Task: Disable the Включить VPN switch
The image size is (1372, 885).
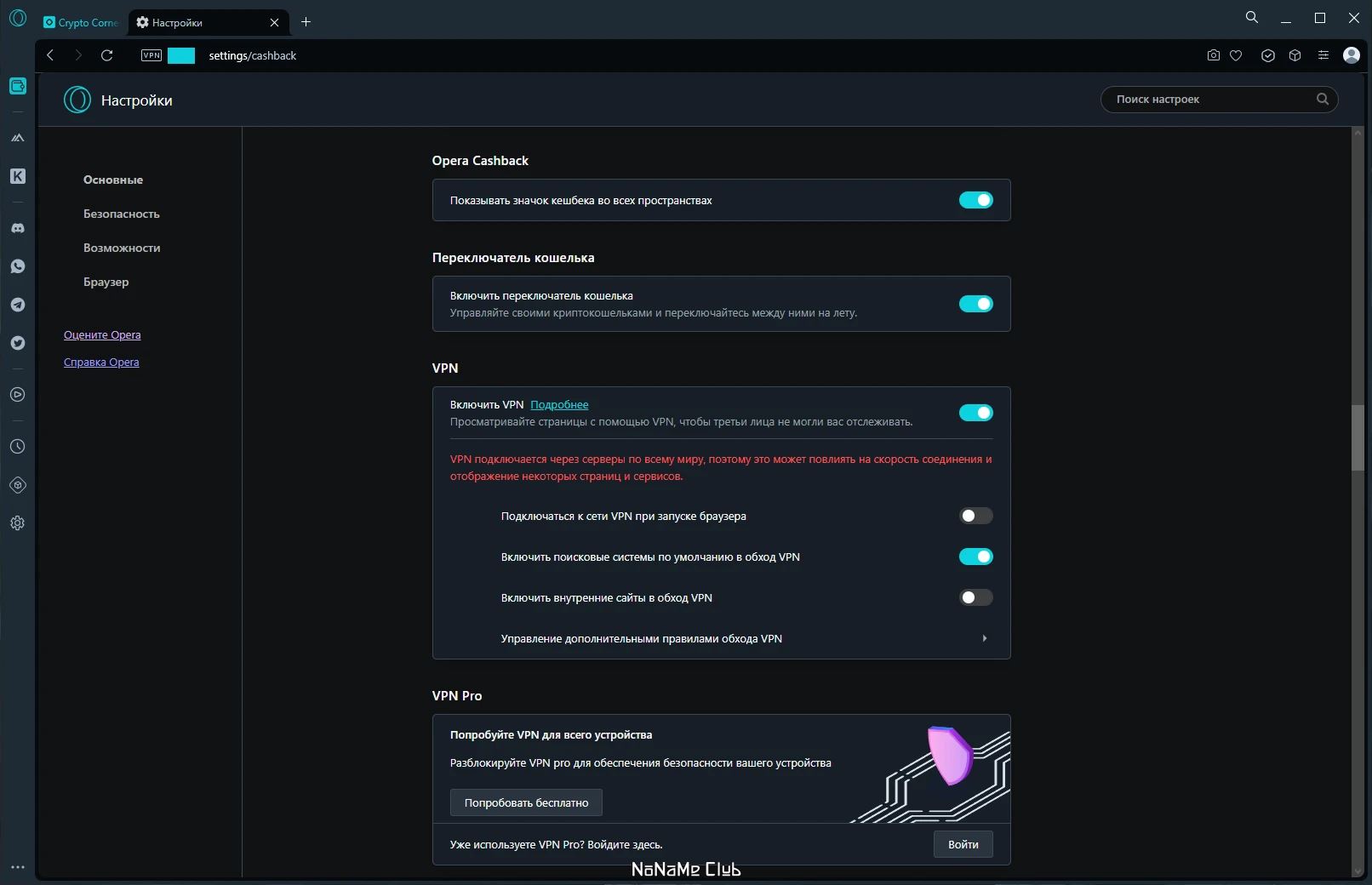Action: (x=976, y=413)
